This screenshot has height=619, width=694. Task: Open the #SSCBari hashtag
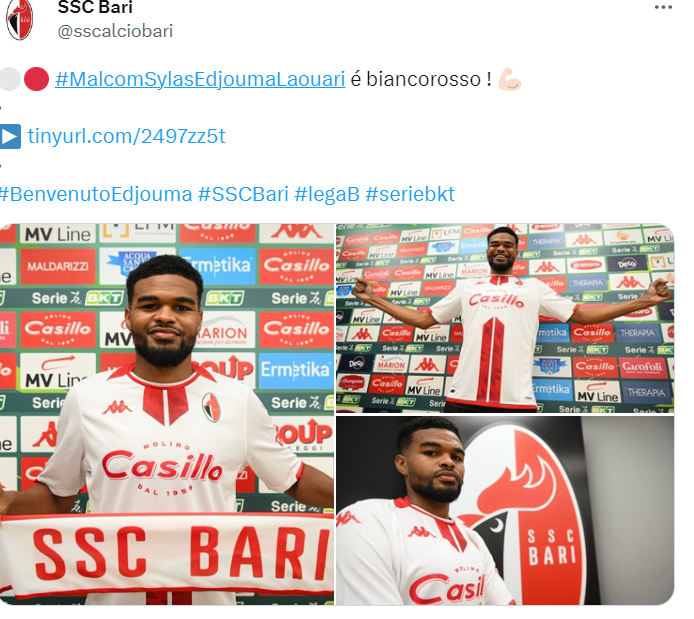click(243, 194)
